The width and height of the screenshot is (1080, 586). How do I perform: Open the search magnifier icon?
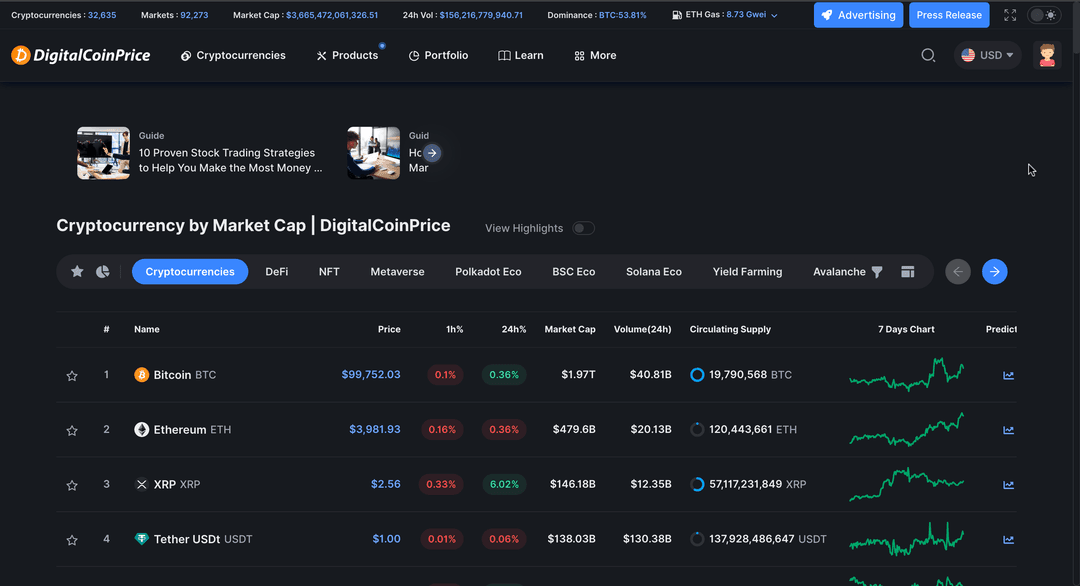tap(928, 55)
